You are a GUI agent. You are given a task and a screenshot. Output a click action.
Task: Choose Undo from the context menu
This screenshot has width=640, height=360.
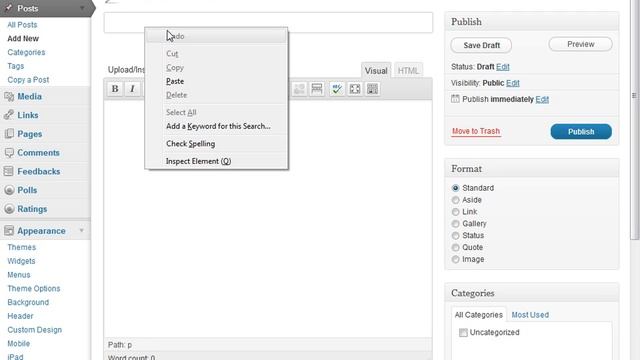click(216, 36)
